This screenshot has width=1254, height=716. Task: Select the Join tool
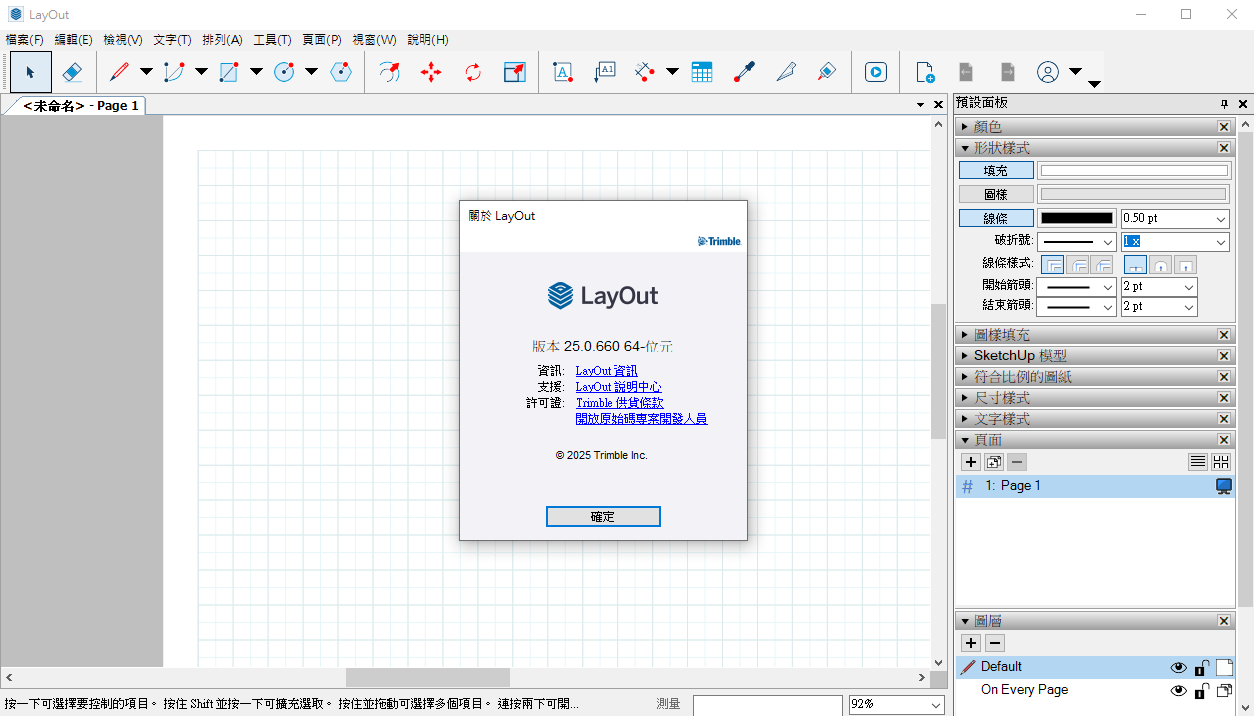pos(827,72)
